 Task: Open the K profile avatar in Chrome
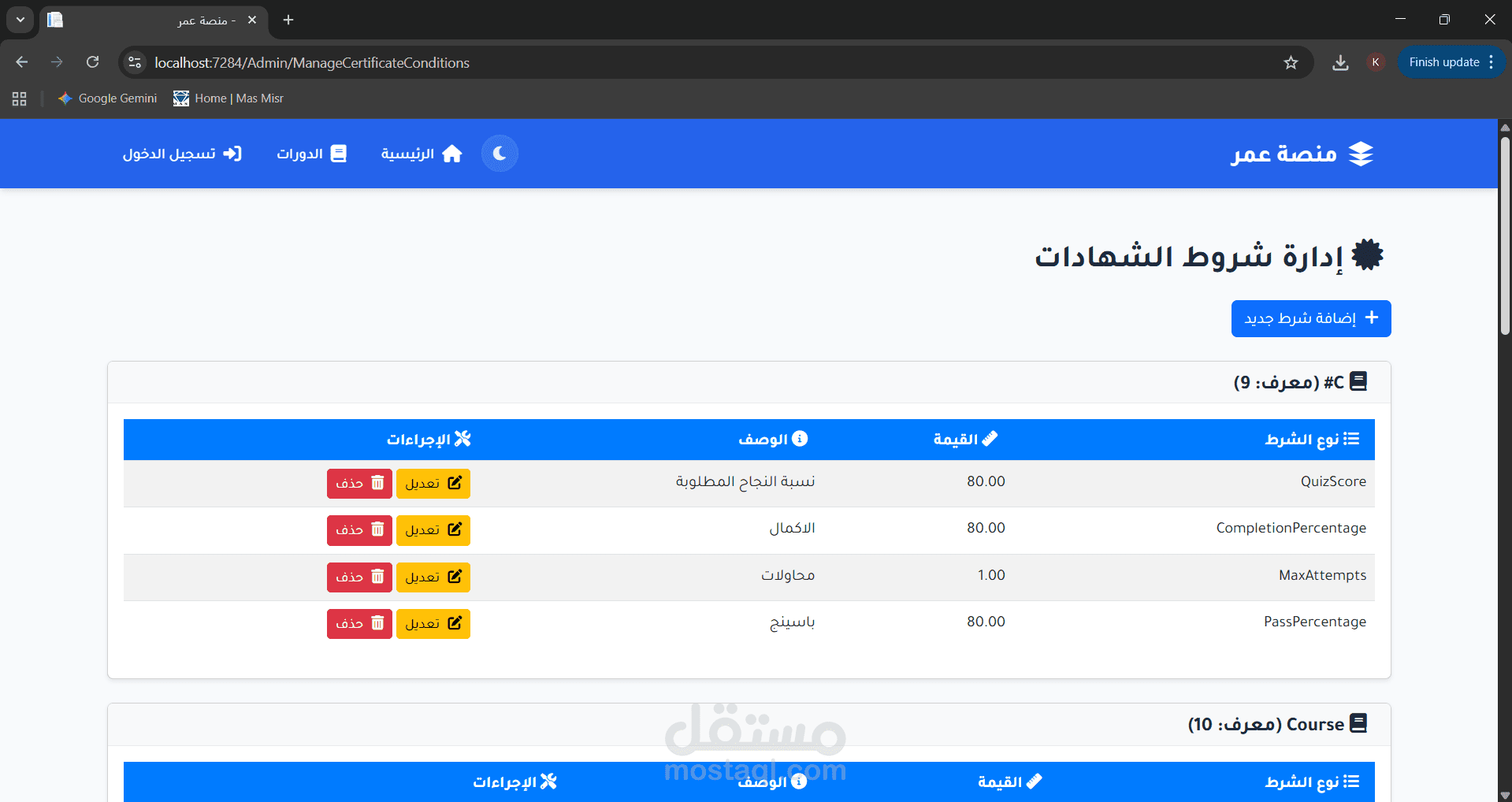point(1376,62)
